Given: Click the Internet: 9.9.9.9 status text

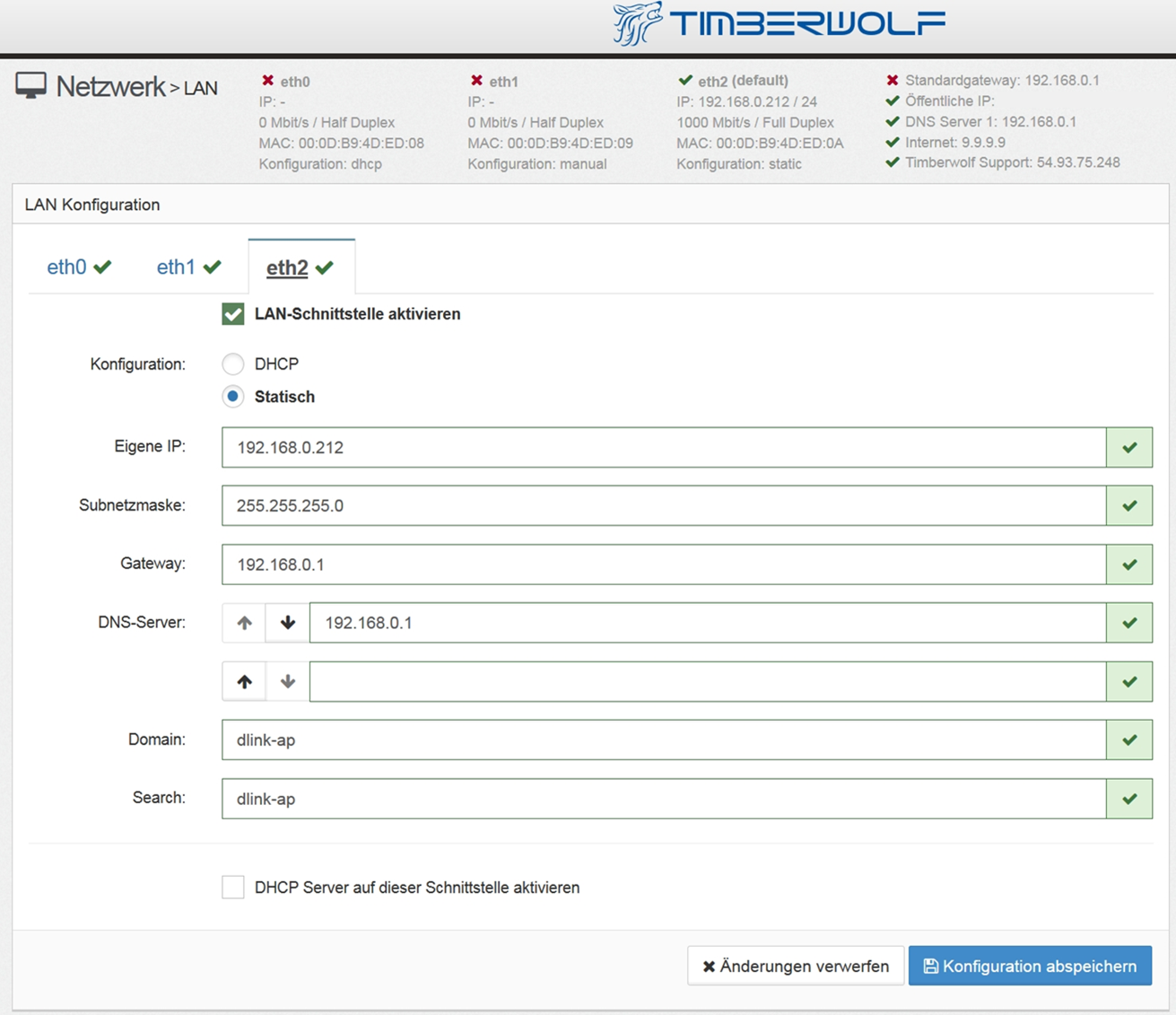Looking at the screenshot, I should click(x=955, y=142).
